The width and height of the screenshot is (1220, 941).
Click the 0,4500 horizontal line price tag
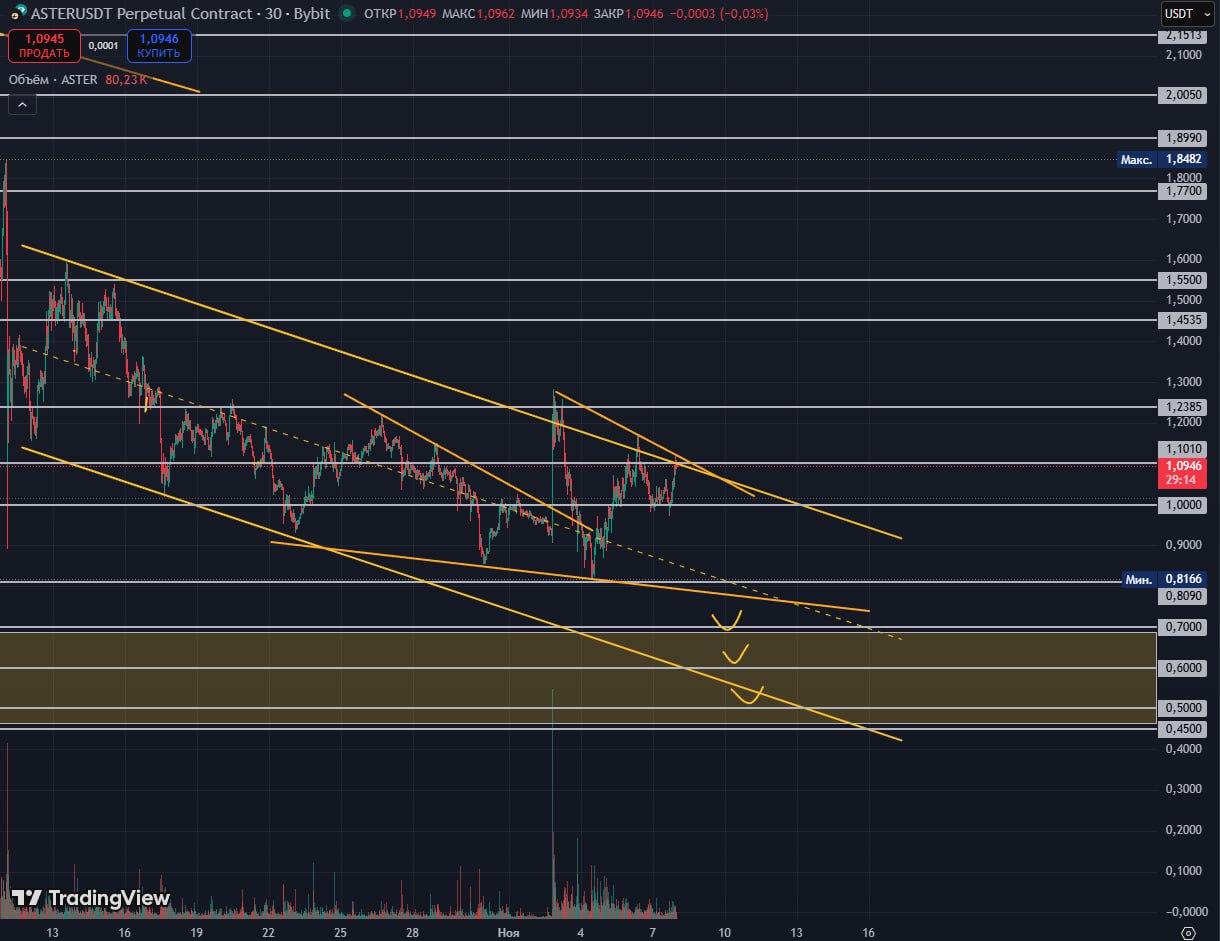[1183, 729]
